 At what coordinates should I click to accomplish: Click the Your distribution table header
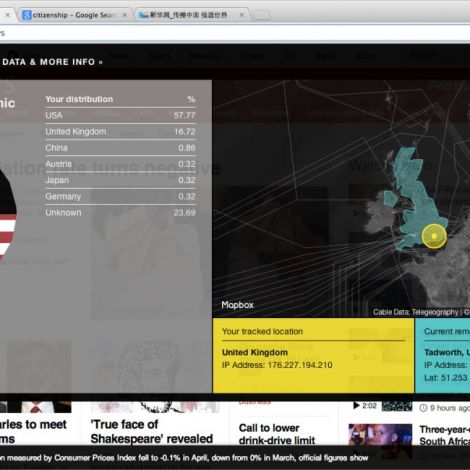[79, 99]
